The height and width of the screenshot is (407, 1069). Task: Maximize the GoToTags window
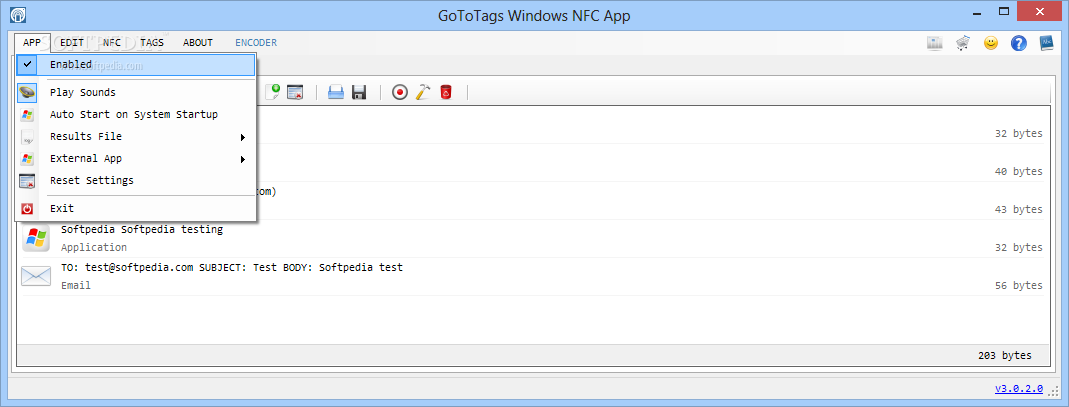point(1004,12)
